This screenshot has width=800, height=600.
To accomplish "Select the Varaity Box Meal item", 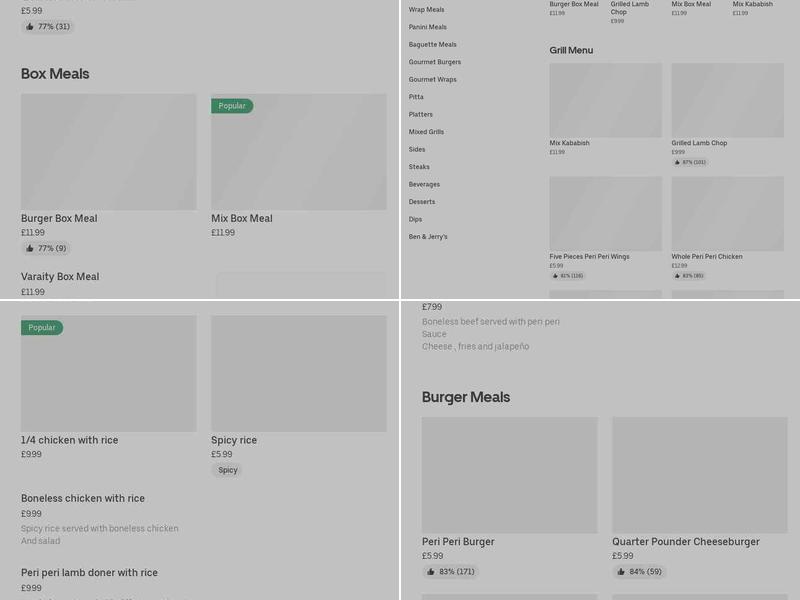I will point(60,277).
